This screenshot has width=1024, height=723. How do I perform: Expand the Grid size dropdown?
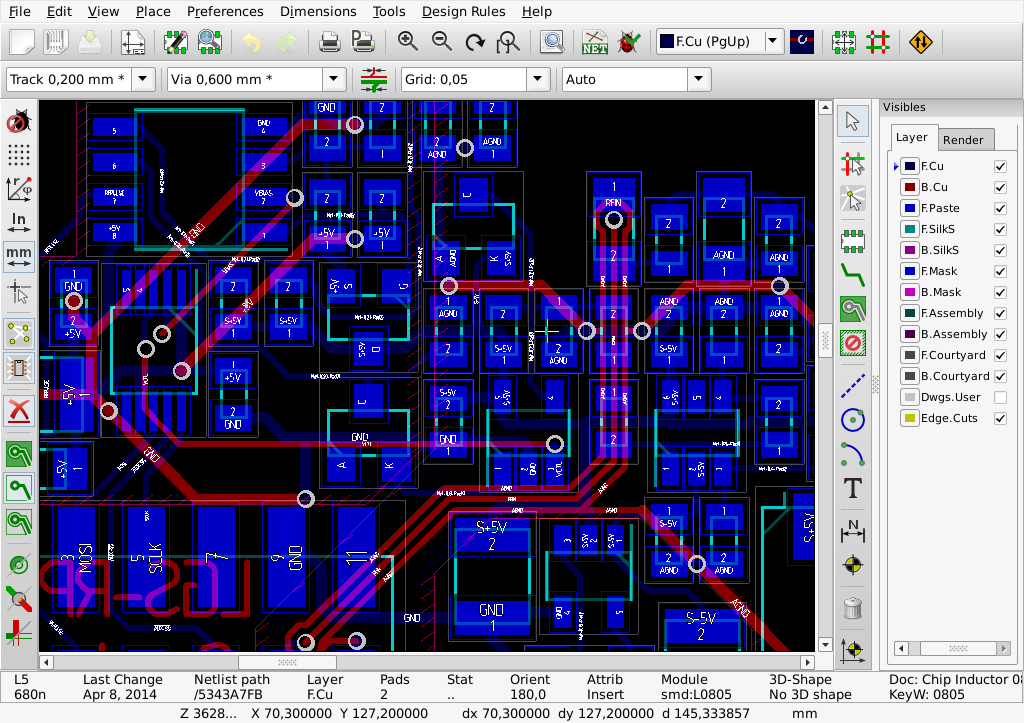538,79
